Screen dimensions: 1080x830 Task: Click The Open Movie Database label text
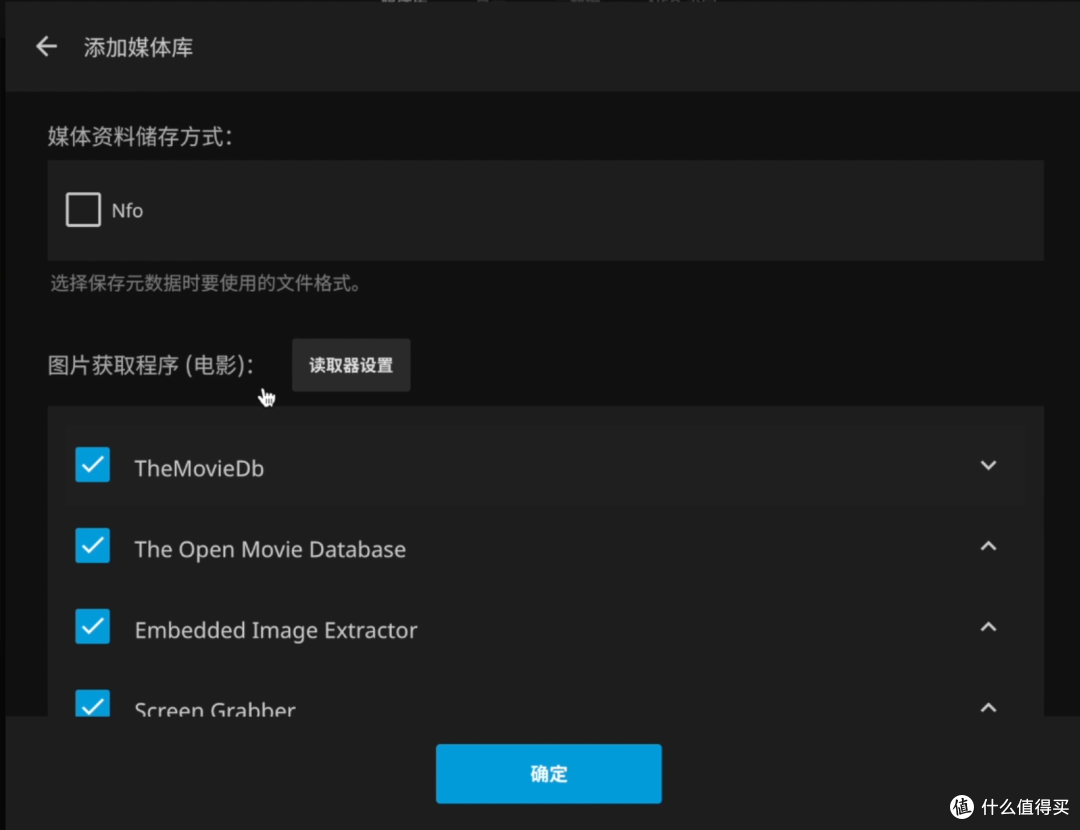click(270, 548)
